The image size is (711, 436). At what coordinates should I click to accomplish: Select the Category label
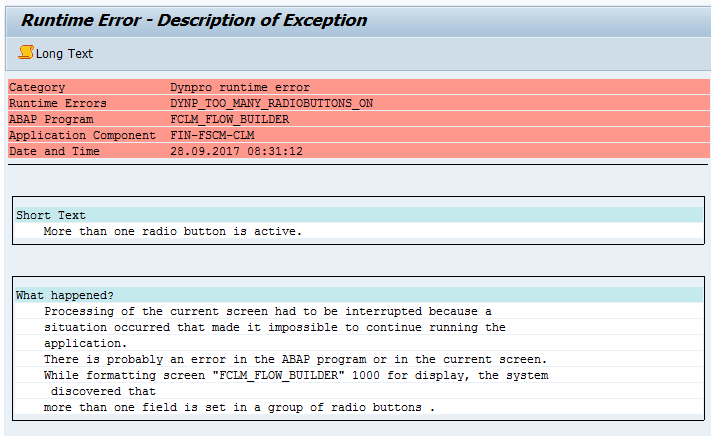pyautogui.click(x=37, y=87)
